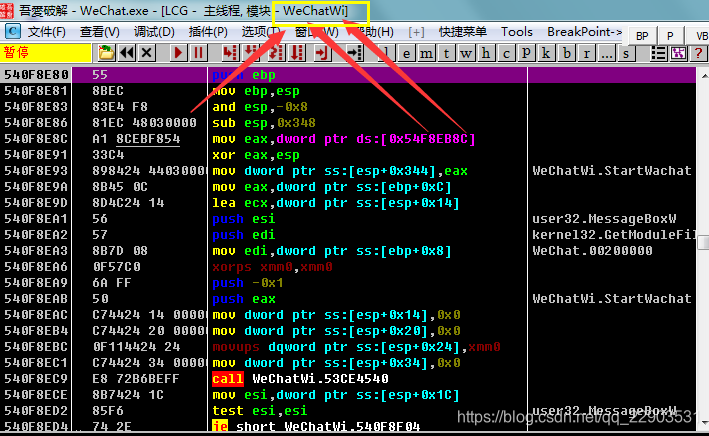Click the address 540F8EC9
Image resolution: width=709 pixels, height=436 pixels.
click(36, 379)
